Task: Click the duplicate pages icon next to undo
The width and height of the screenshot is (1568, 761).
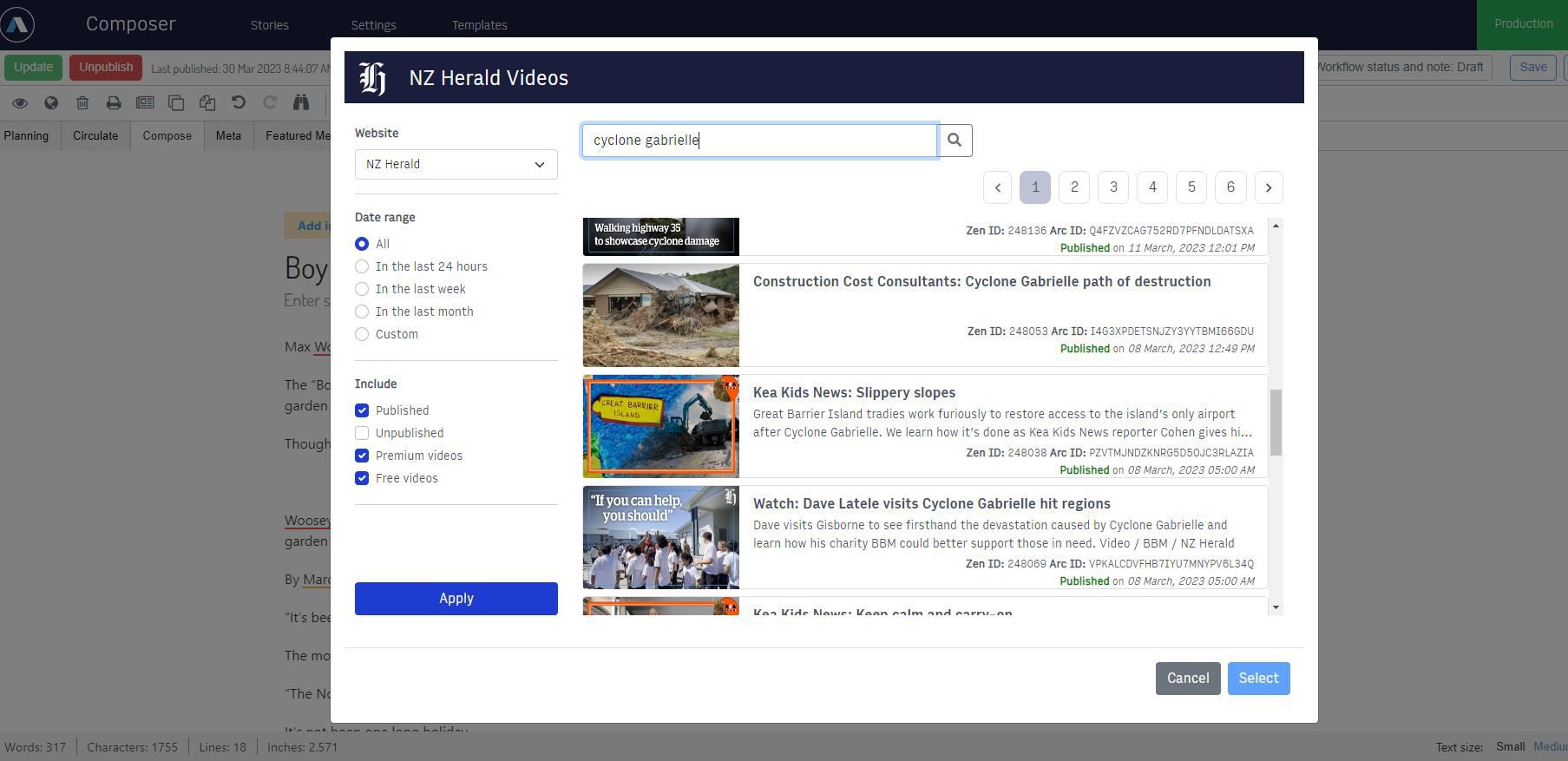Action: point(207,103)
